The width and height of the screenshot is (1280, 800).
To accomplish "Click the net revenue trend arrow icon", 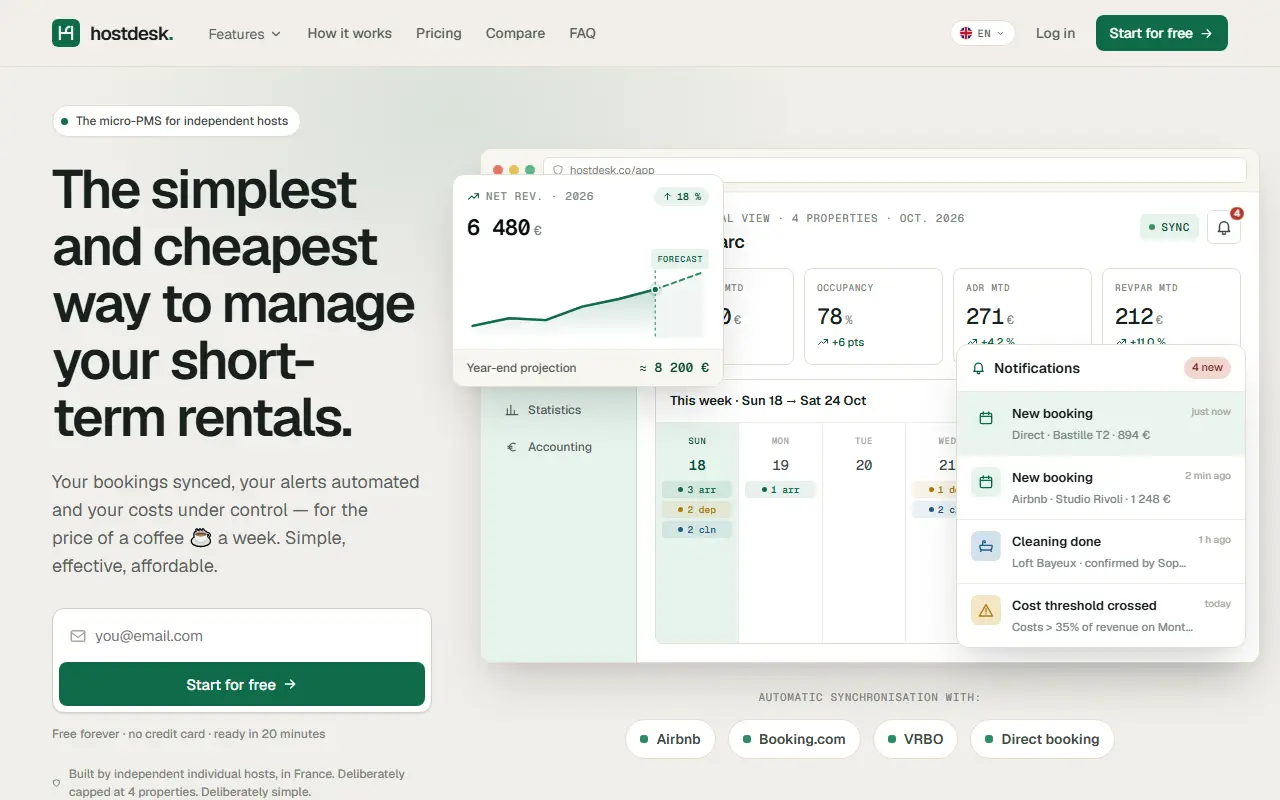I will (474, 197).
